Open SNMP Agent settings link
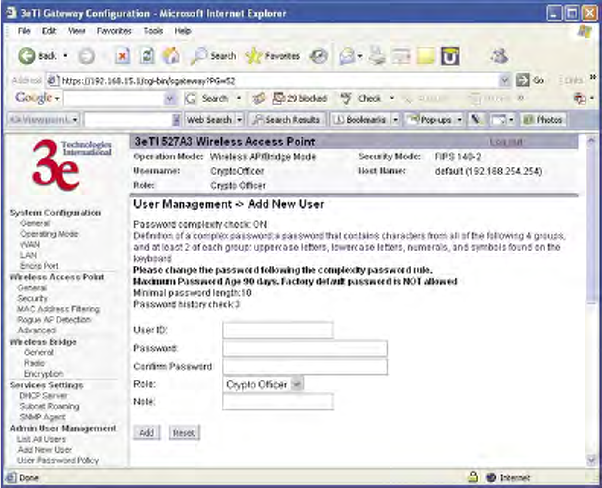Screen dimensions: 602x488 pos(42,417)
